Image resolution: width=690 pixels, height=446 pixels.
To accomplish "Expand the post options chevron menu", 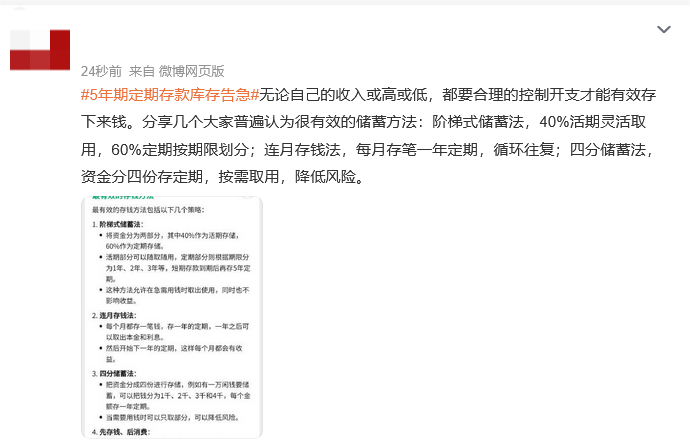I will point(663,30).
